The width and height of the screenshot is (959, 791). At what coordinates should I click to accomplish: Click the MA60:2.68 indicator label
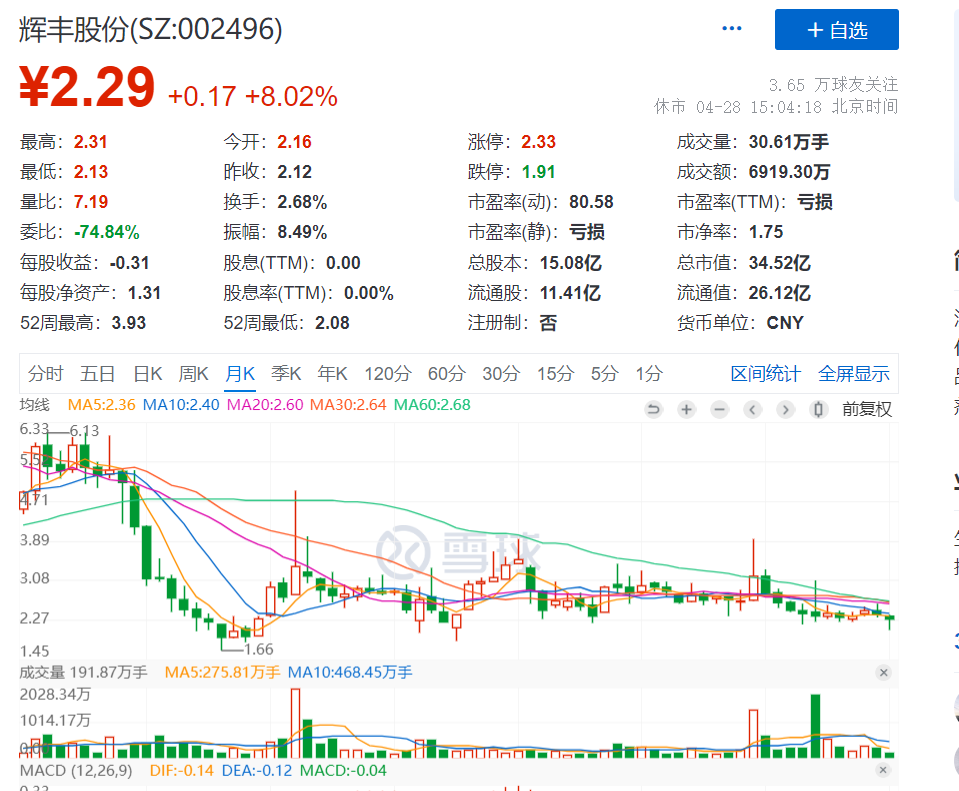tap(432, 405)
